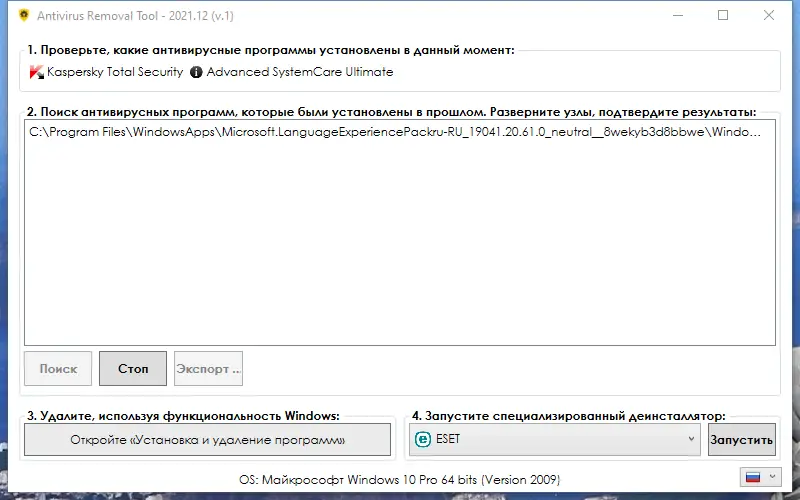Screen dimensions: 800x500
Task: Click the OS: Майкрософт Windows 10 Pro status text
Action: tap(399, 480)
